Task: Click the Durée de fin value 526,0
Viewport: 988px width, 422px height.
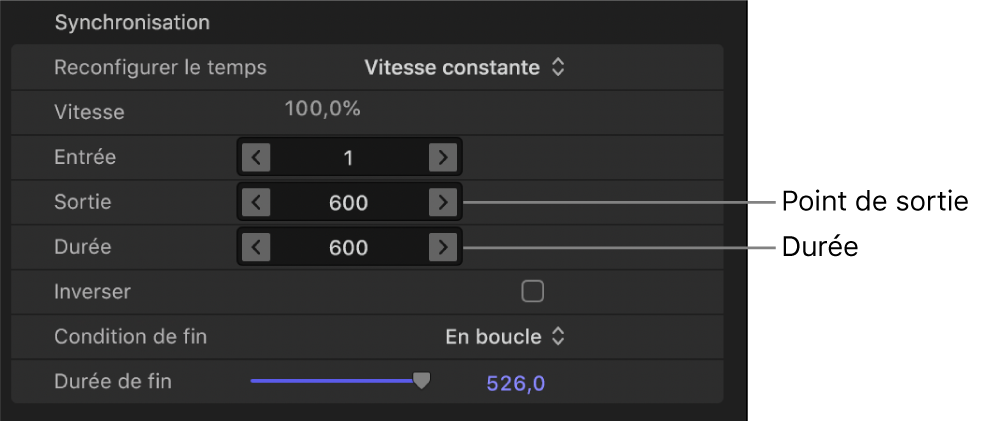Action: 516,383
